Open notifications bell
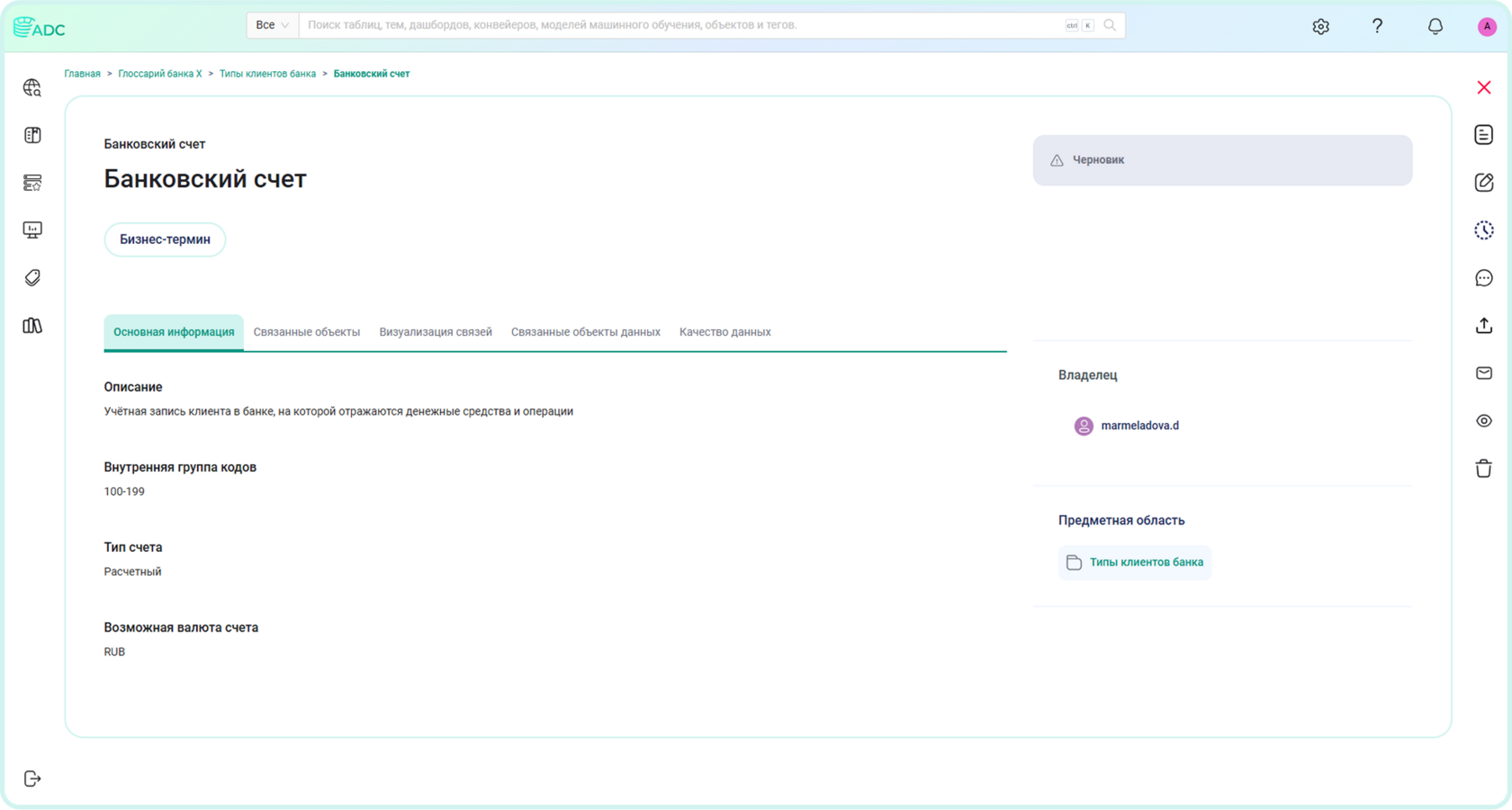Viewport: 1512px width, 810px height. 1435,26
